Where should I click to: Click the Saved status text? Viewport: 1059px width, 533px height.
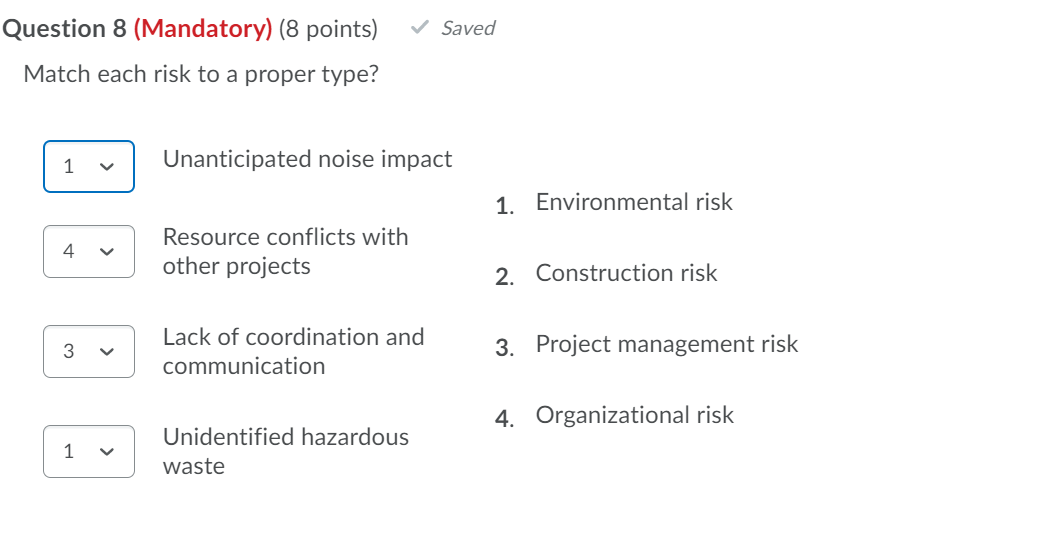(x=468, y=29)
